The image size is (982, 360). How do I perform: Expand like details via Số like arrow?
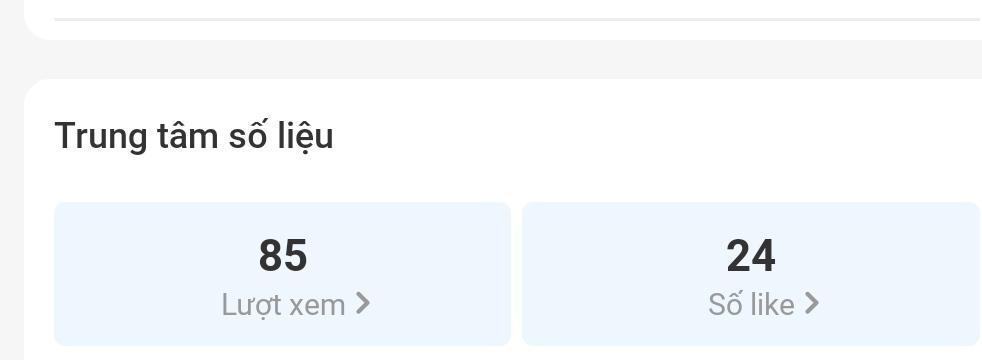click(x=812, y=304)
